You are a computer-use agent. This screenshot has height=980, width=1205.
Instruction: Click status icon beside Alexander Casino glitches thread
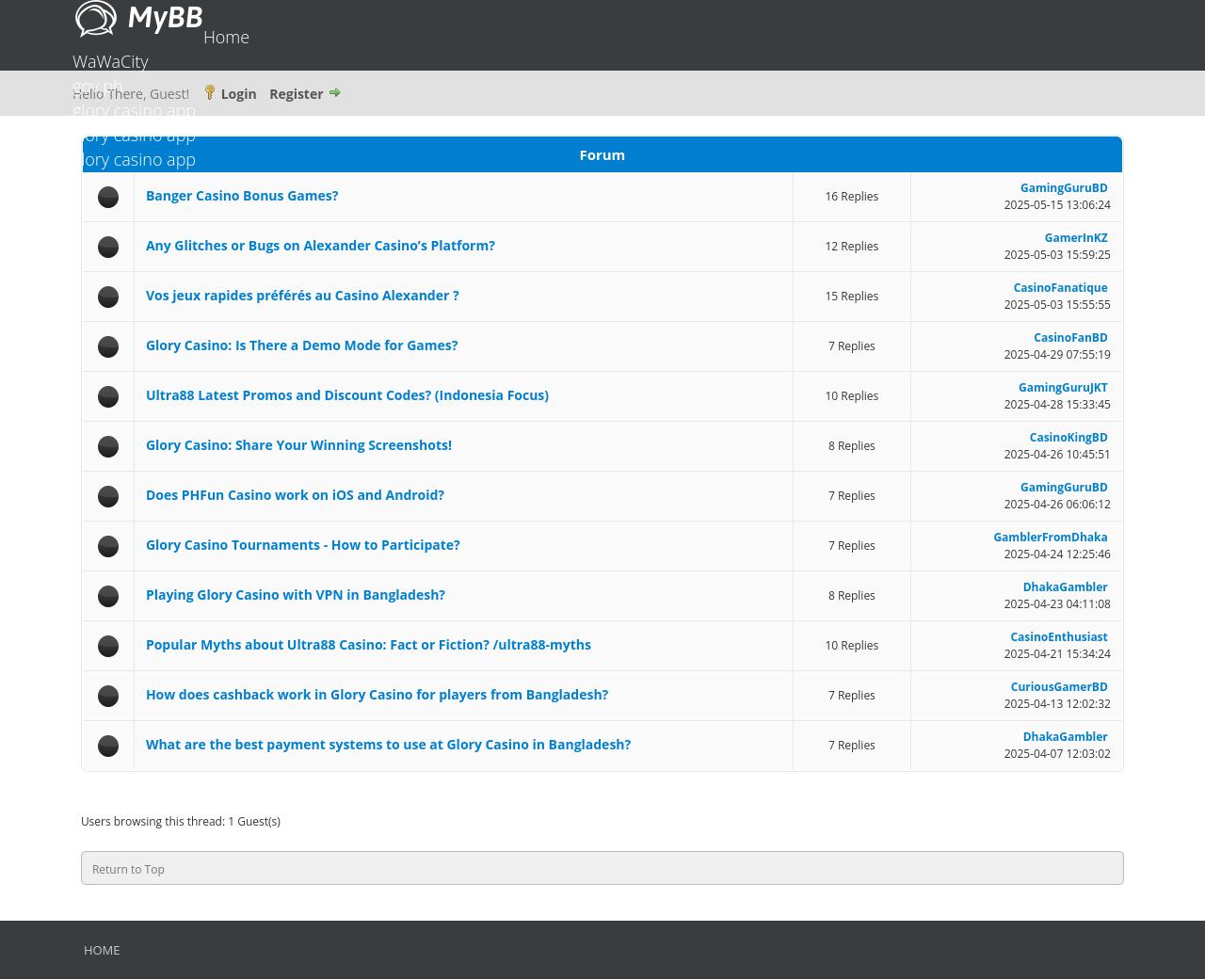[x=108, y=247]
